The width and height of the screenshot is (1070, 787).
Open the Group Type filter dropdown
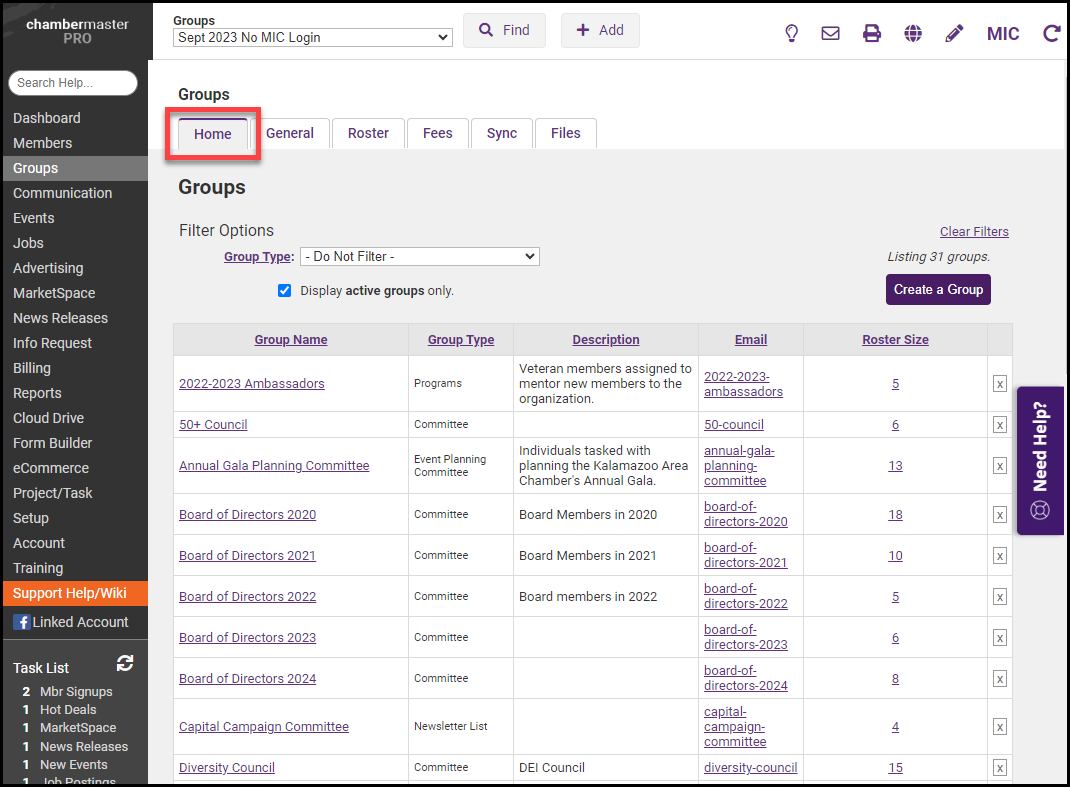[x=419, y=257]
